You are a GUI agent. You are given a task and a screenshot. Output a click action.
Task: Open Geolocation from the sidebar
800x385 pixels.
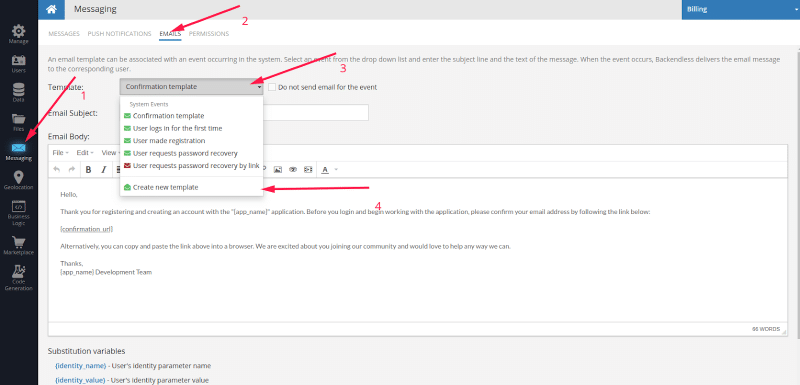[19, 181]
